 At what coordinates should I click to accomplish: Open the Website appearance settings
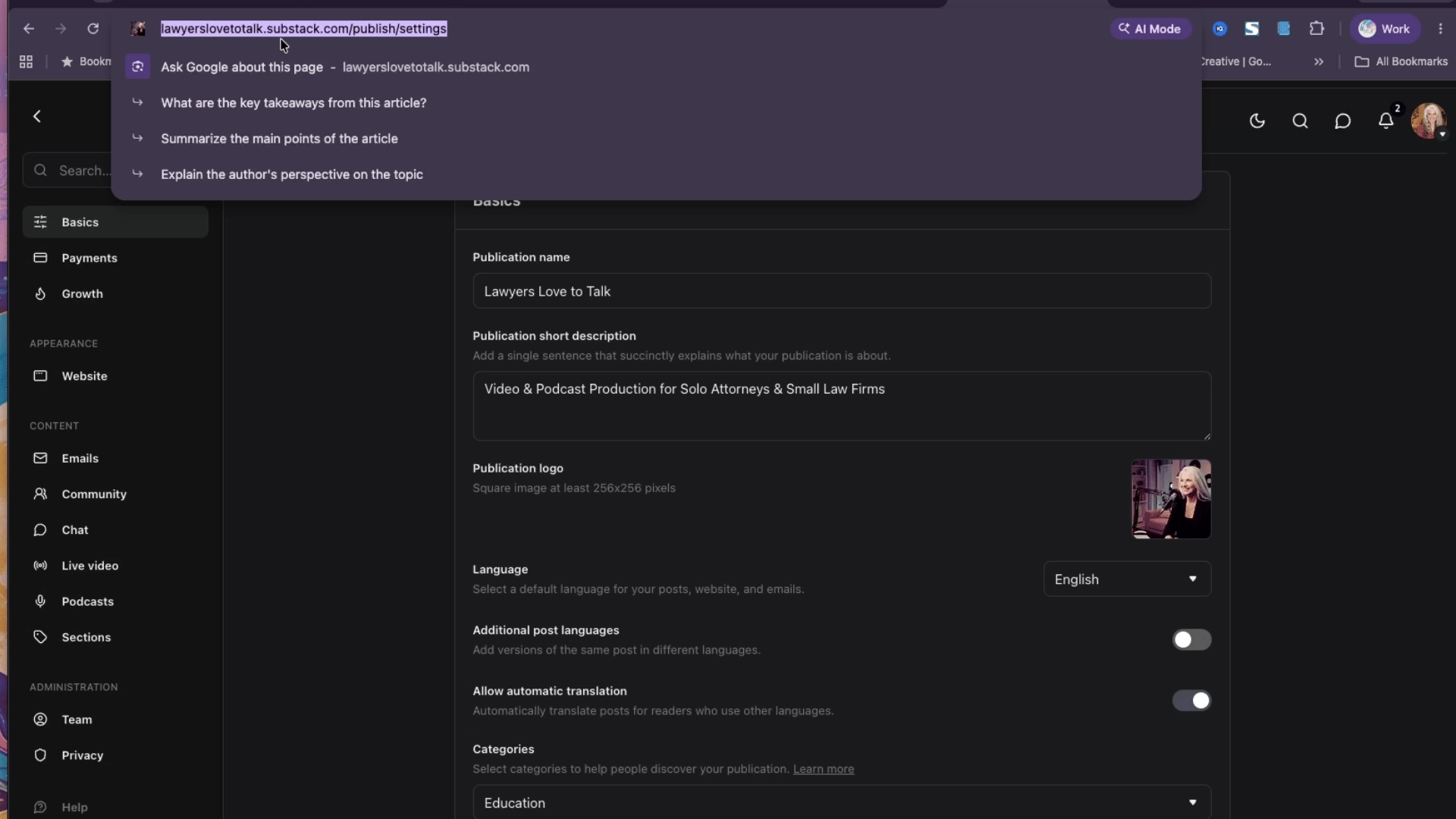tap(115, 375)
